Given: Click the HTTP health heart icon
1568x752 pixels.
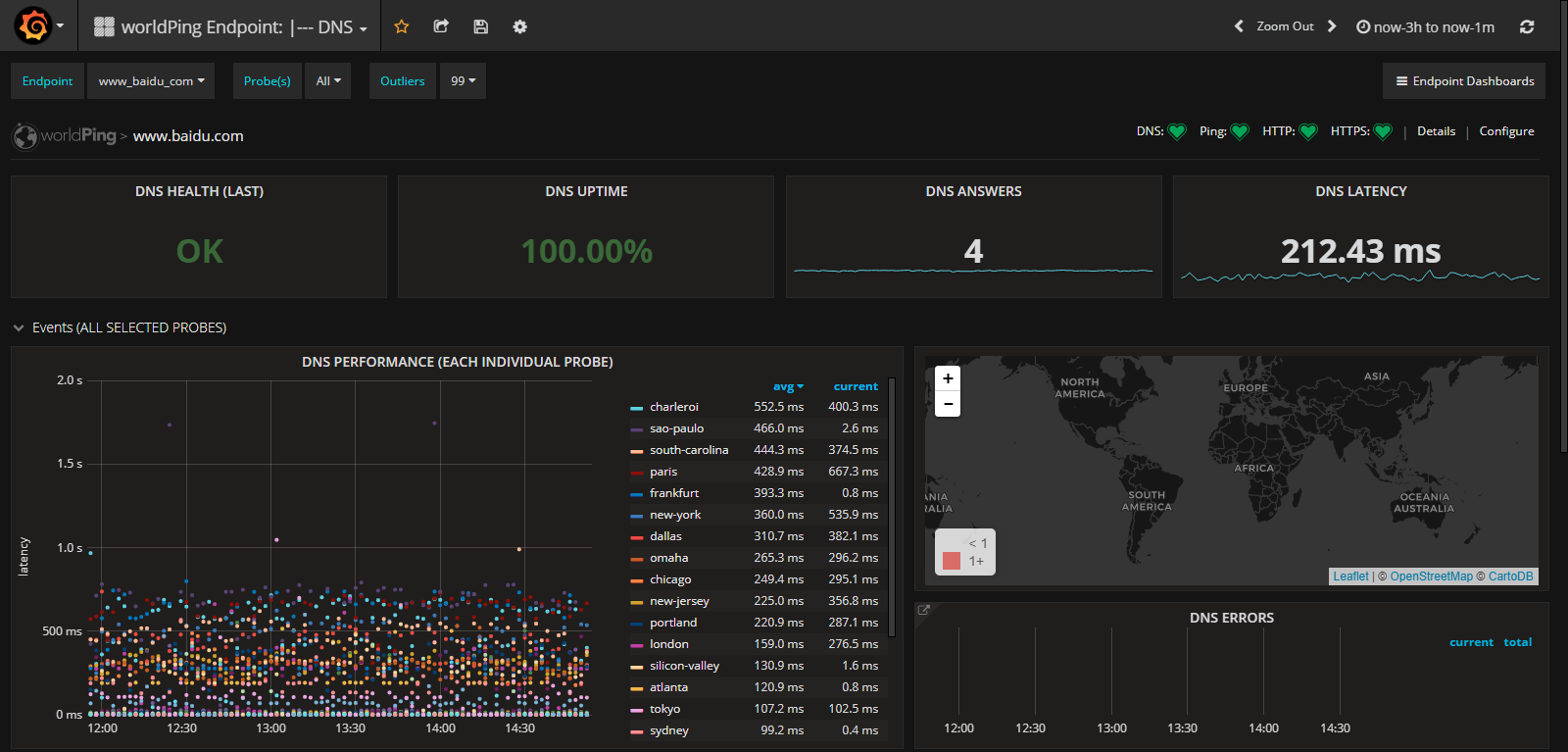Looking at the screenshot, I should point(1308,131).
